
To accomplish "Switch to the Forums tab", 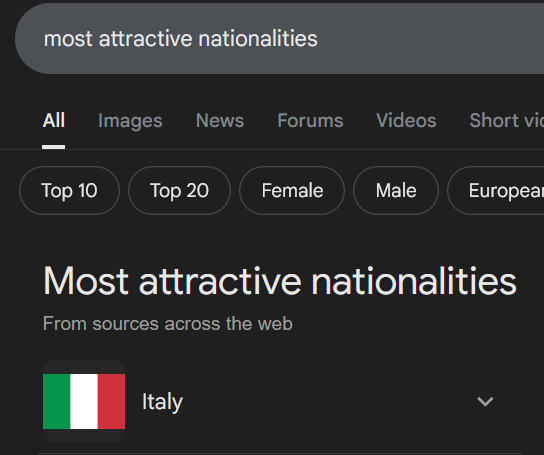I will pyautogui.click(x=310, y=121).
